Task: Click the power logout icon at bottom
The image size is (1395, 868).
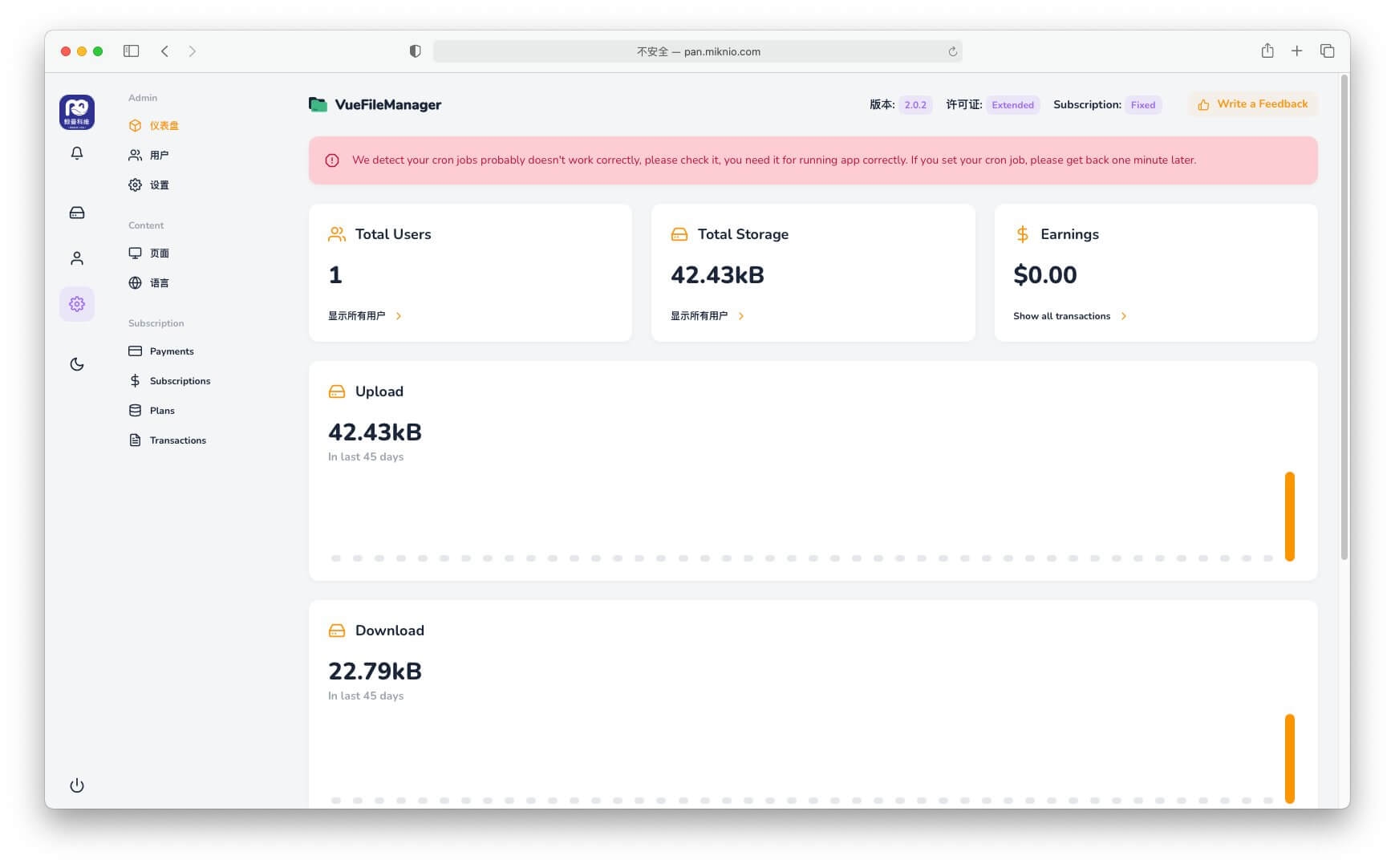Action: [76, 786]
